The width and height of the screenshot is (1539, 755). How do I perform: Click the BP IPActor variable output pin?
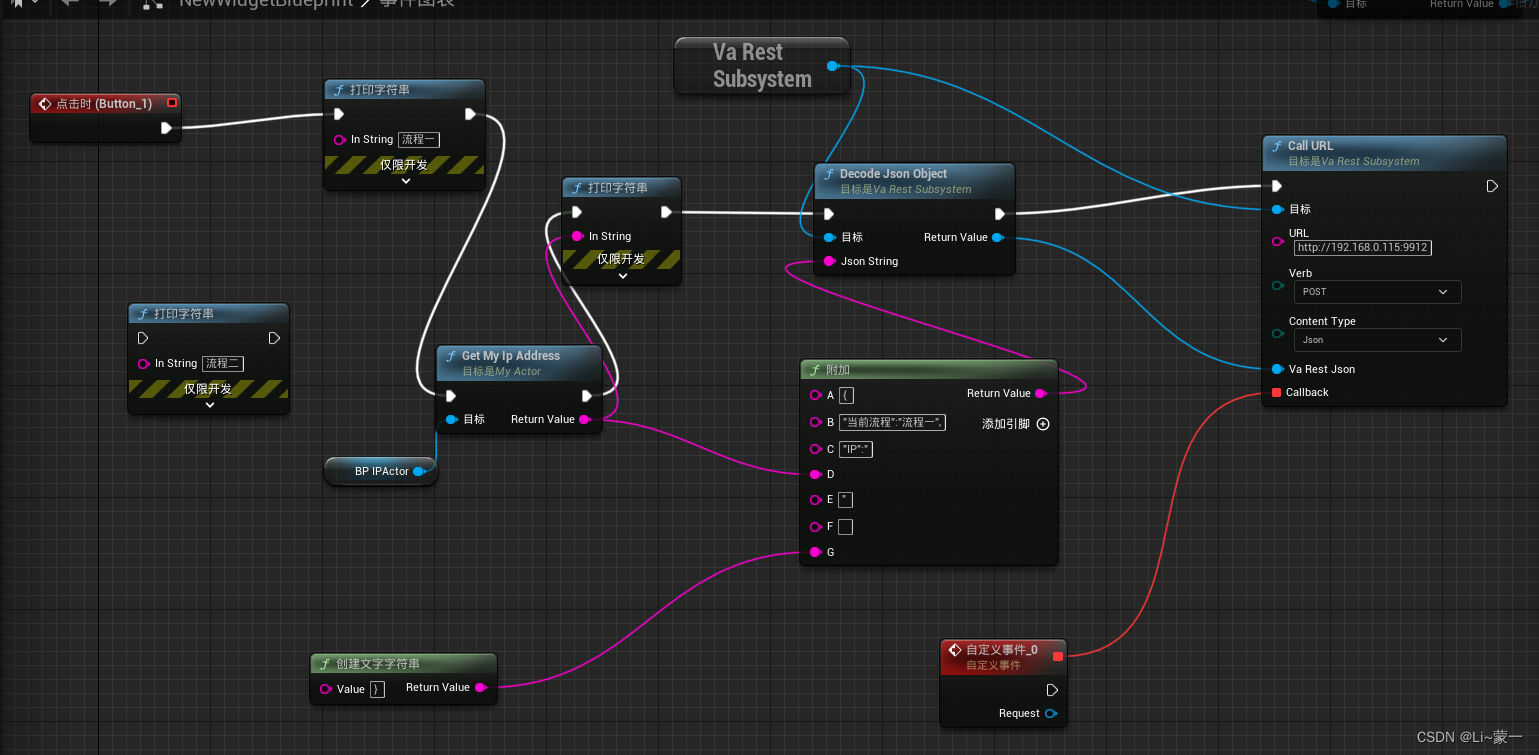pos(418,471)
